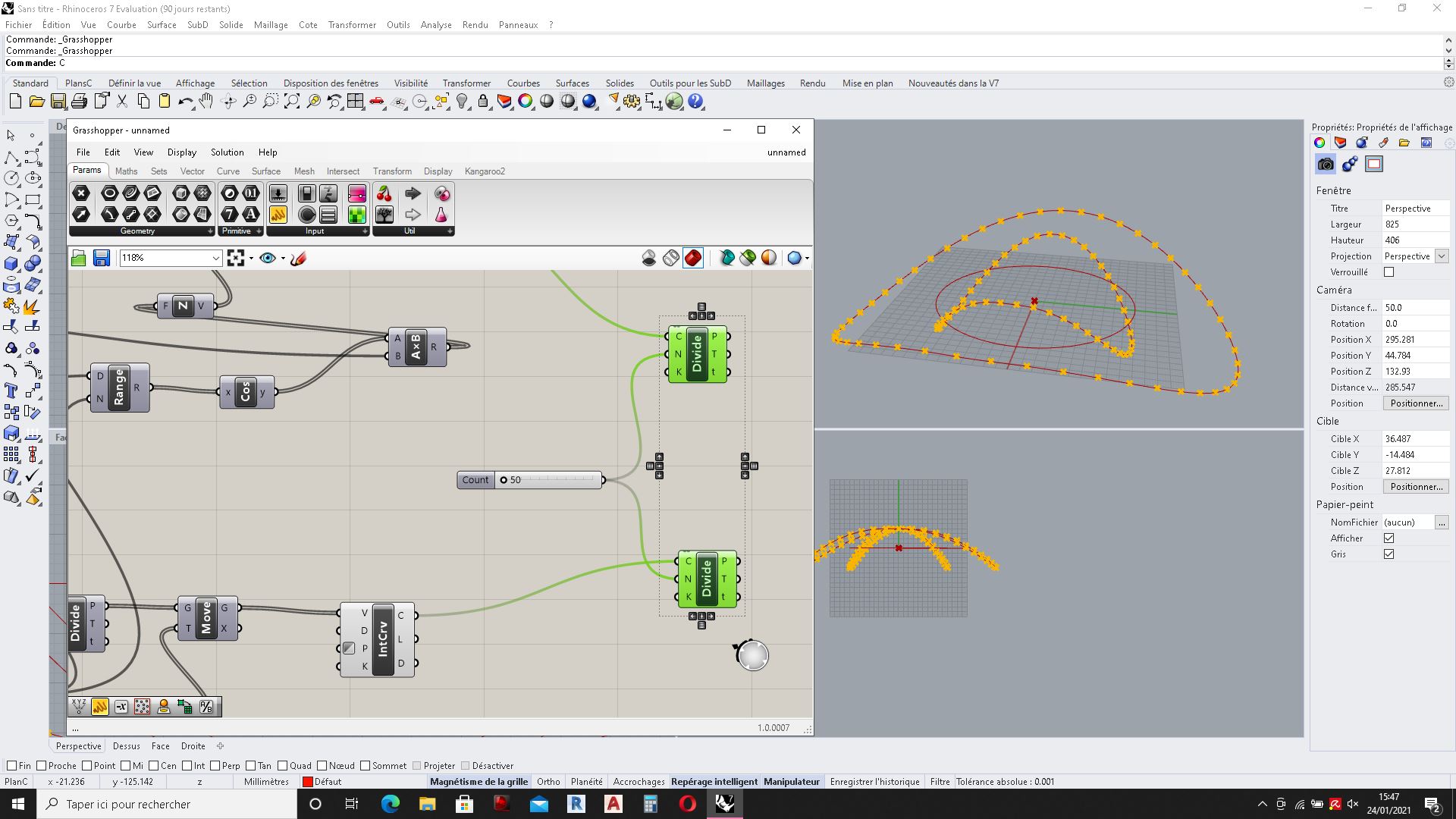The height and width of the screenshot is (819, 1456).
Task: Click the red preview selected objects icon
Action: pyautogui.click(x=692, y=258)
